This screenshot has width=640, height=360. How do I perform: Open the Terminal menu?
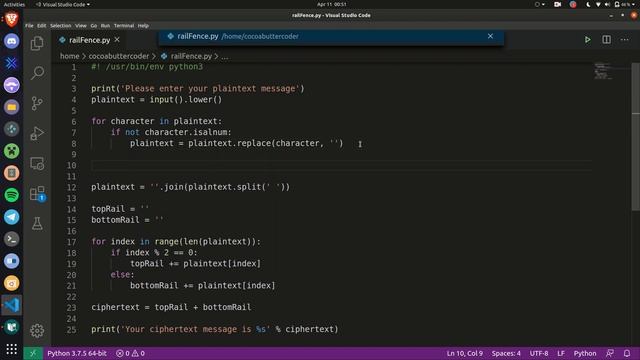(124, 25)
